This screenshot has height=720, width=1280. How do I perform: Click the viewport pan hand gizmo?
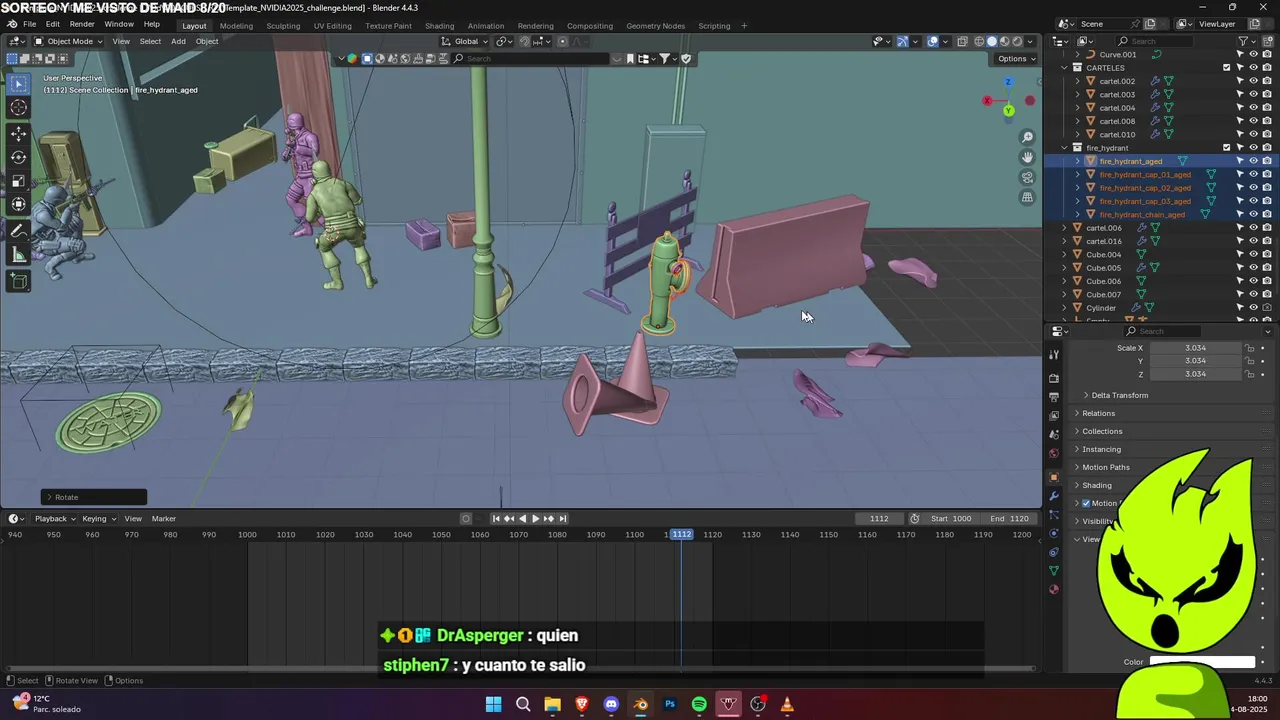point(1027,157)
